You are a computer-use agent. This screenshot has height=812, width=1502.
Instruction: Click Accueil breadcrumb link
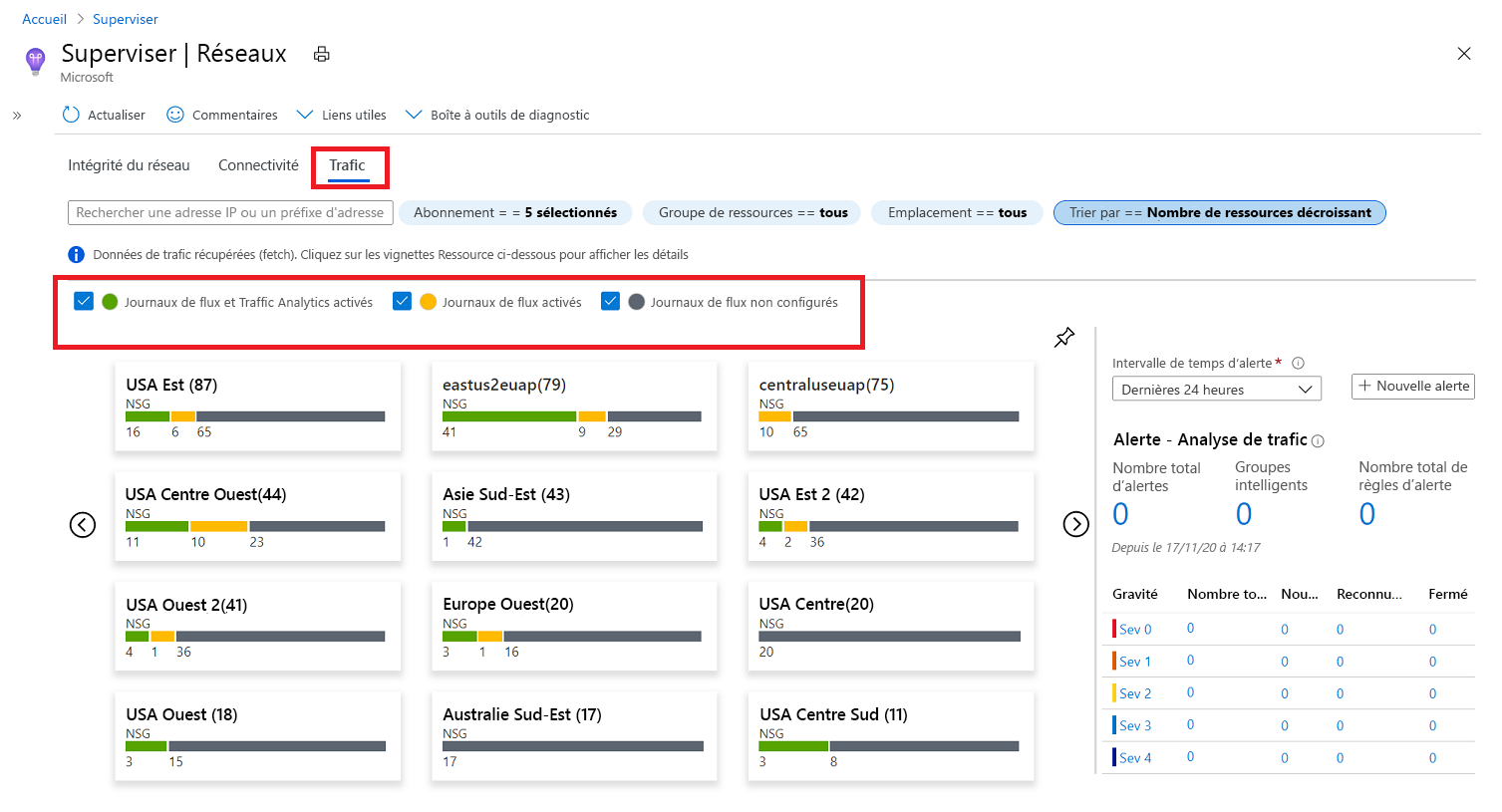(x=44, y=19)
